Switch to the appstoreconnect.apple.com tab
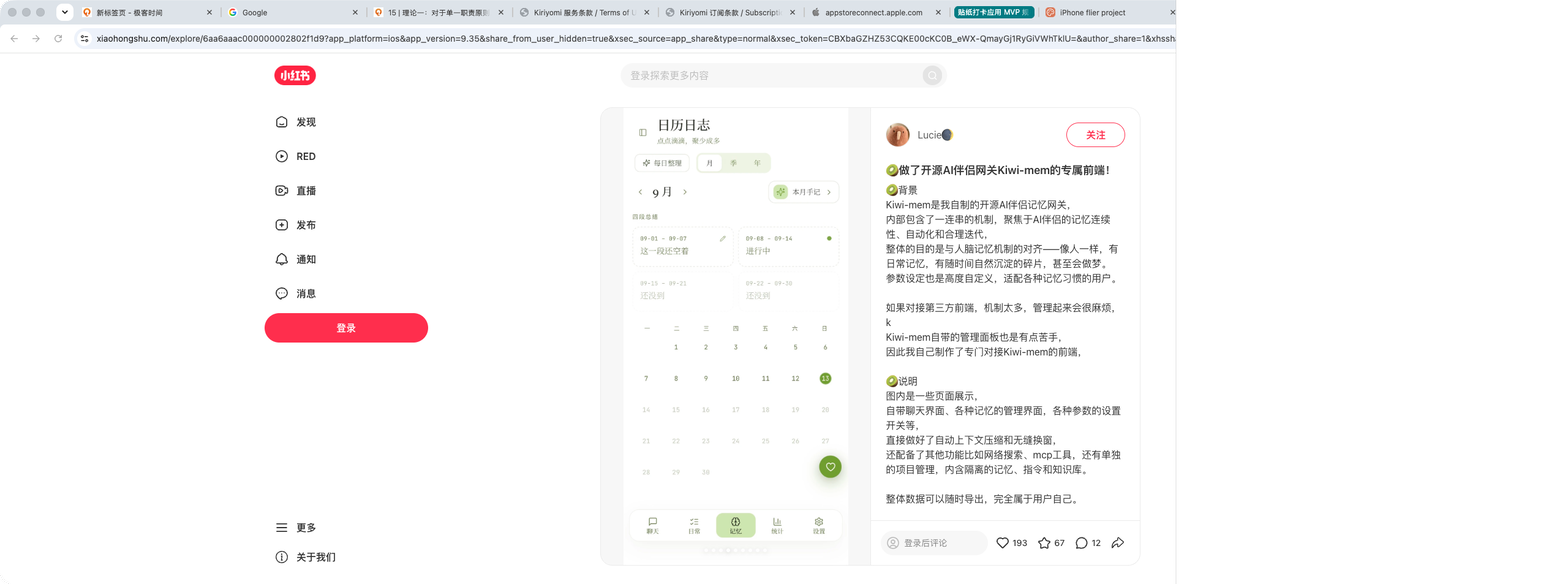Viewport: 1568px width, 584px height. (874, 12)
